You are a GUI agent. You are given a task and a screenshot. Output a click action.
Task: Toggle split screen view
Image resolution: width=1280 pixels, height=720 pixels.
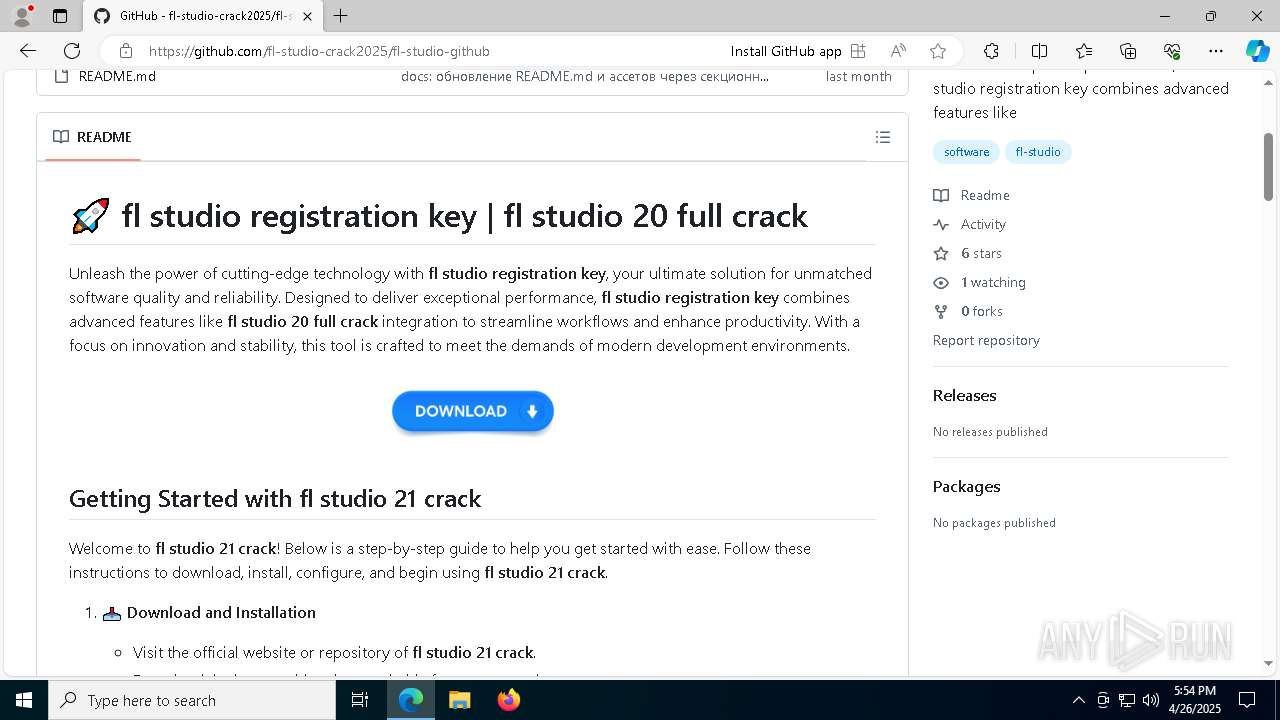click(1039, 51)
